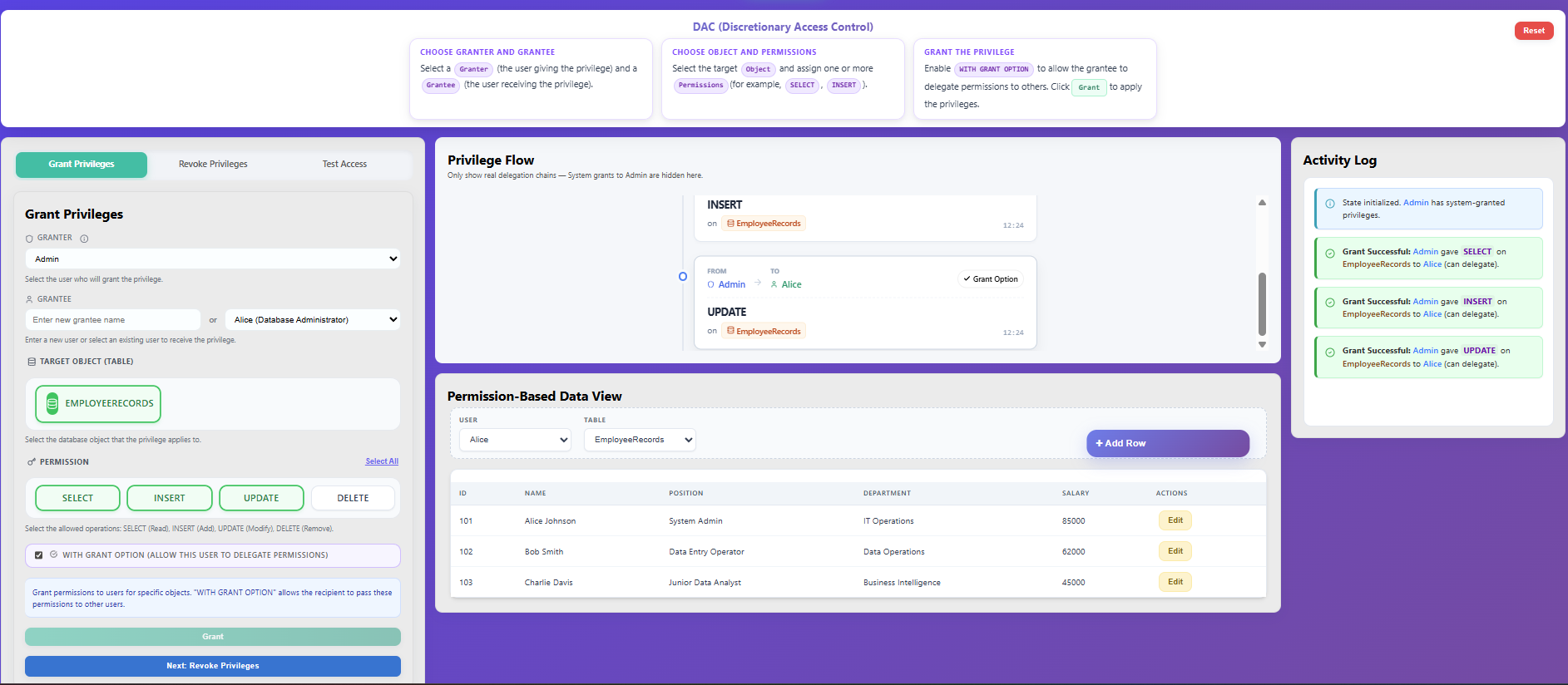Screen dimensions: 1568x685
Task: Deselect the SELECT permission chip
Action: coord(77,498)
